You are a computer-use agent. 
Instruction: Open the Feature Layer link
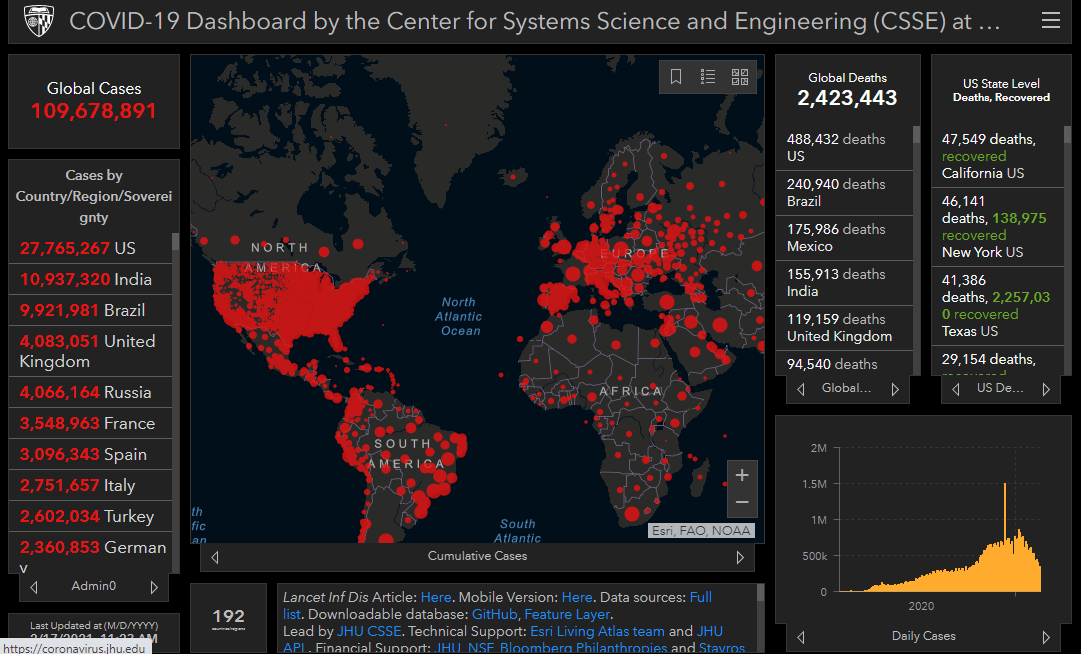pyautogui.click(x=567, y=614)
